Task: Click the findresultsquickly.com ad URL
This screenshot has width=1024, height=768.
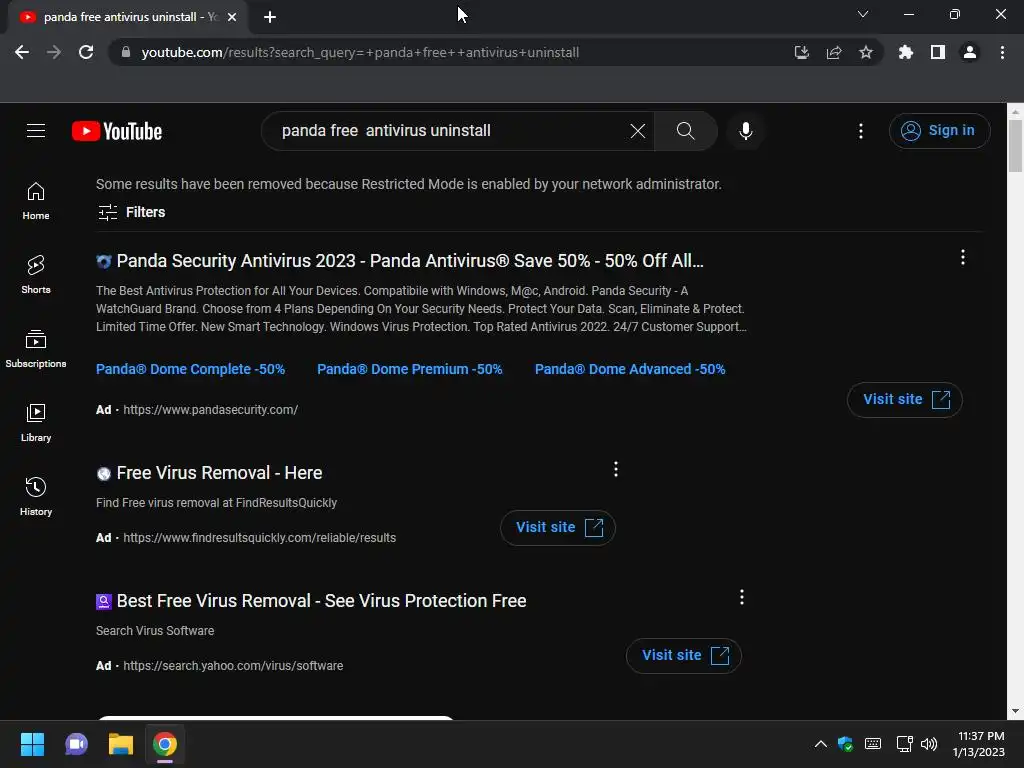Action: 259,537
